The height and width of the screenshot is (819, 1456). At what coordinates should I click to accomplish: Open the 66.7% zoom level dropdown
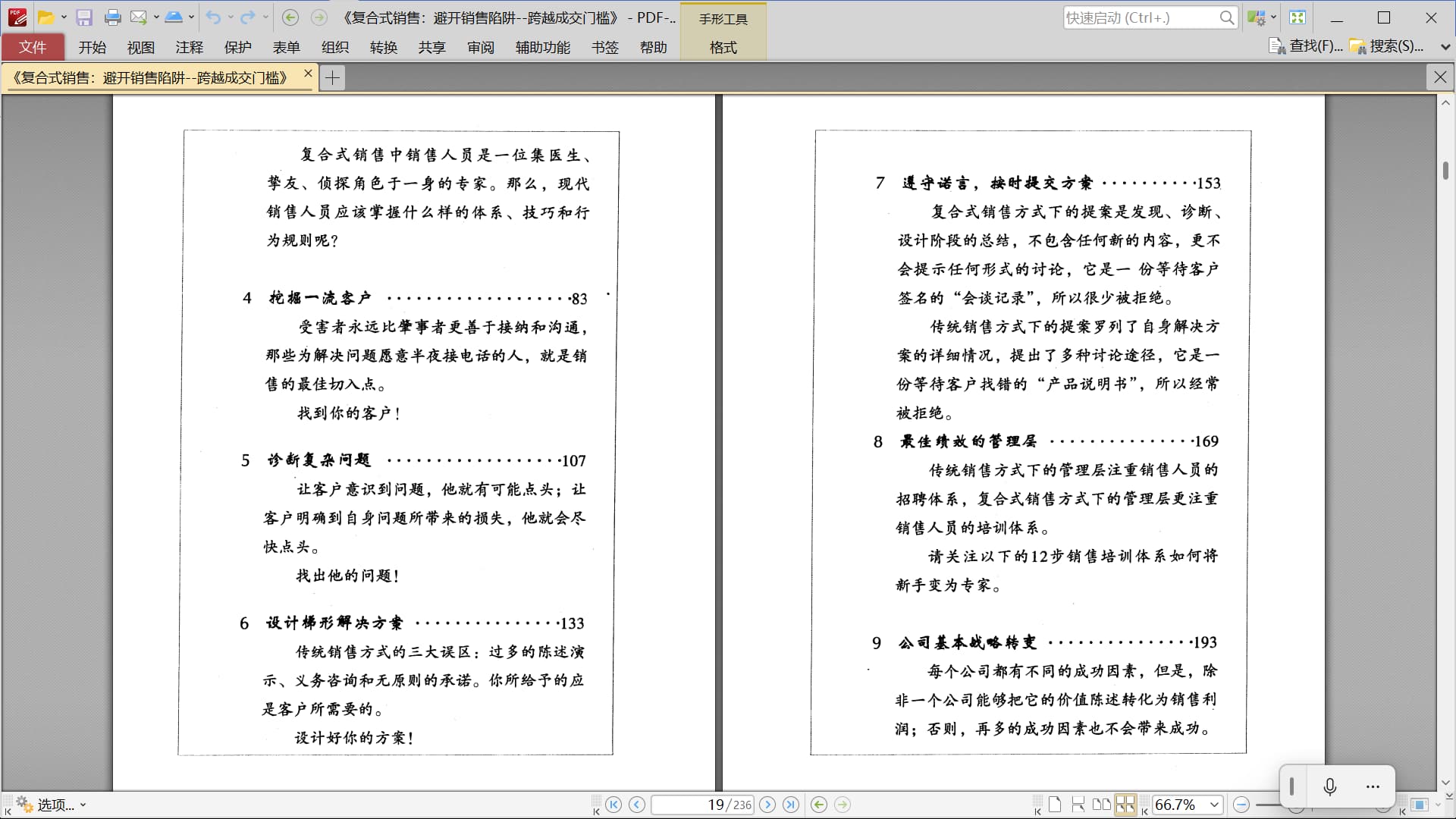pos(1215,805)
